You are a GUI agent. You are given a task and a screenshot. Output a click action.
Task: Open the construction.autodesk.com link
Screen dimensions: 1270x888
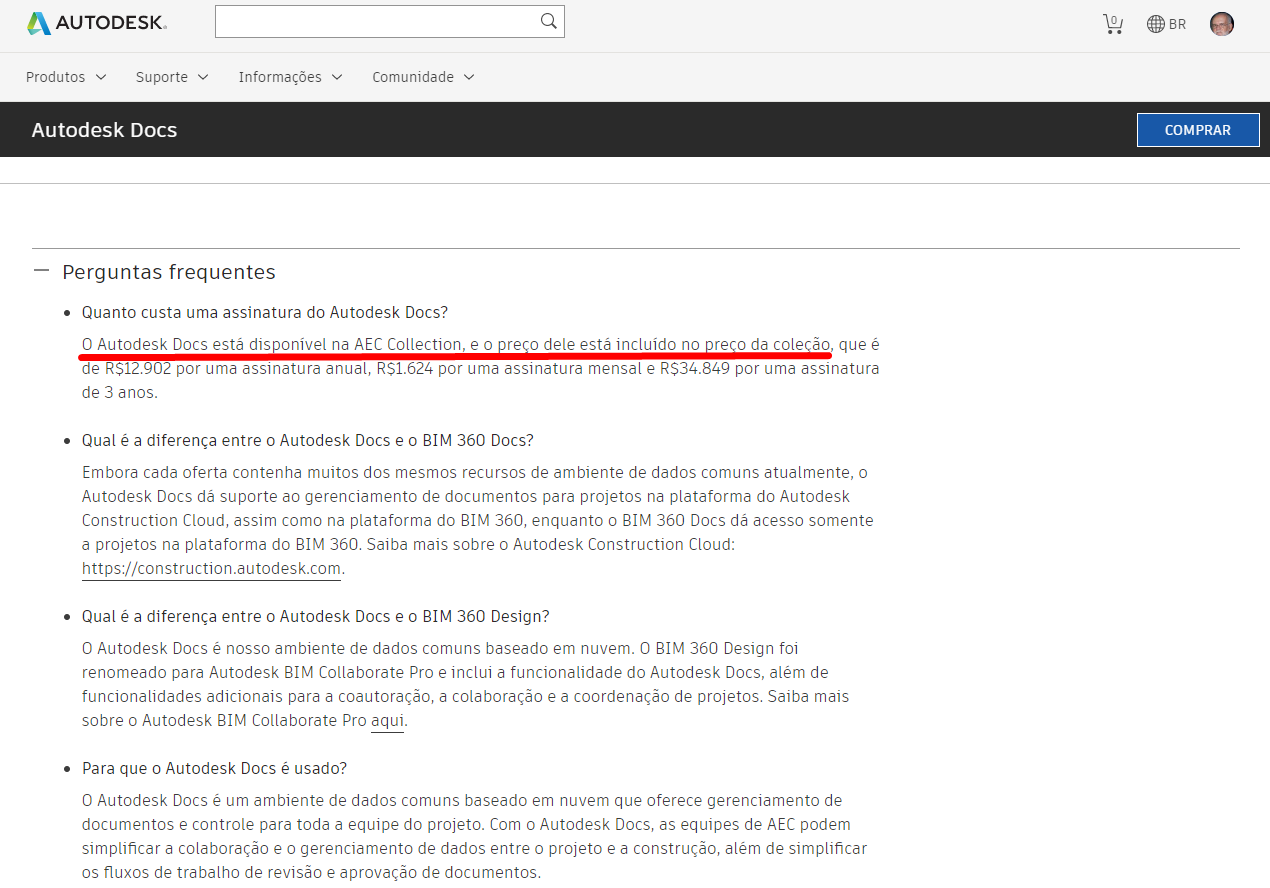pyautogui.click(x=210, y=568)
